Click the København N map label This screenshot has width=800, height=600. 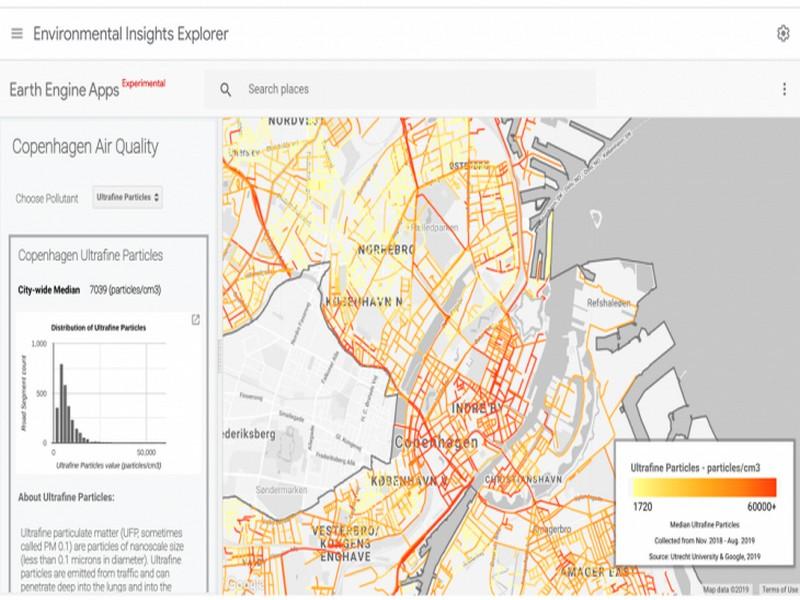pyautogui.click(x=364, y=302)
